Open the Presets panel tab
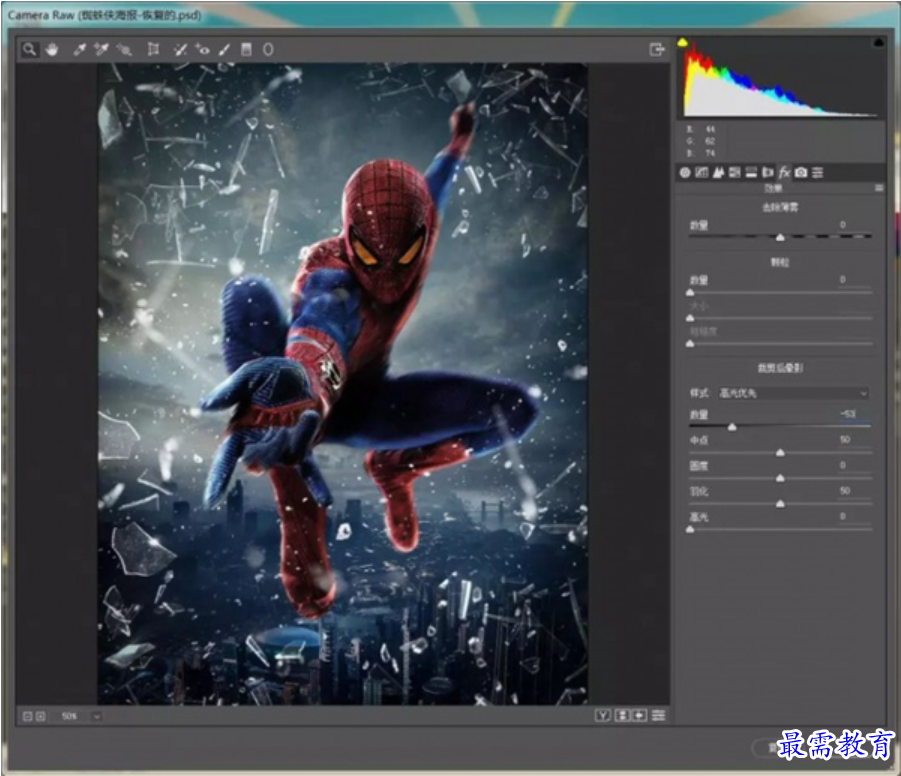The image size is (901, 776). (818, 172)
